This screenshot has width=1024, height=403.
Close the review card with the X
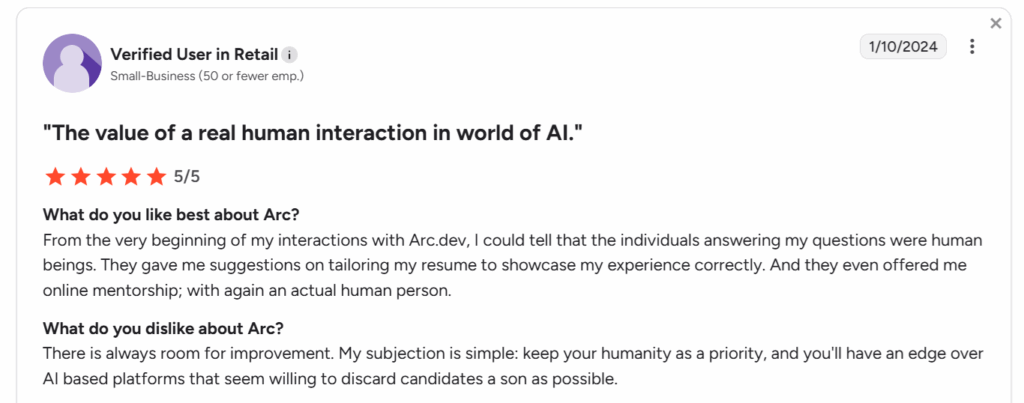point(995,24)
